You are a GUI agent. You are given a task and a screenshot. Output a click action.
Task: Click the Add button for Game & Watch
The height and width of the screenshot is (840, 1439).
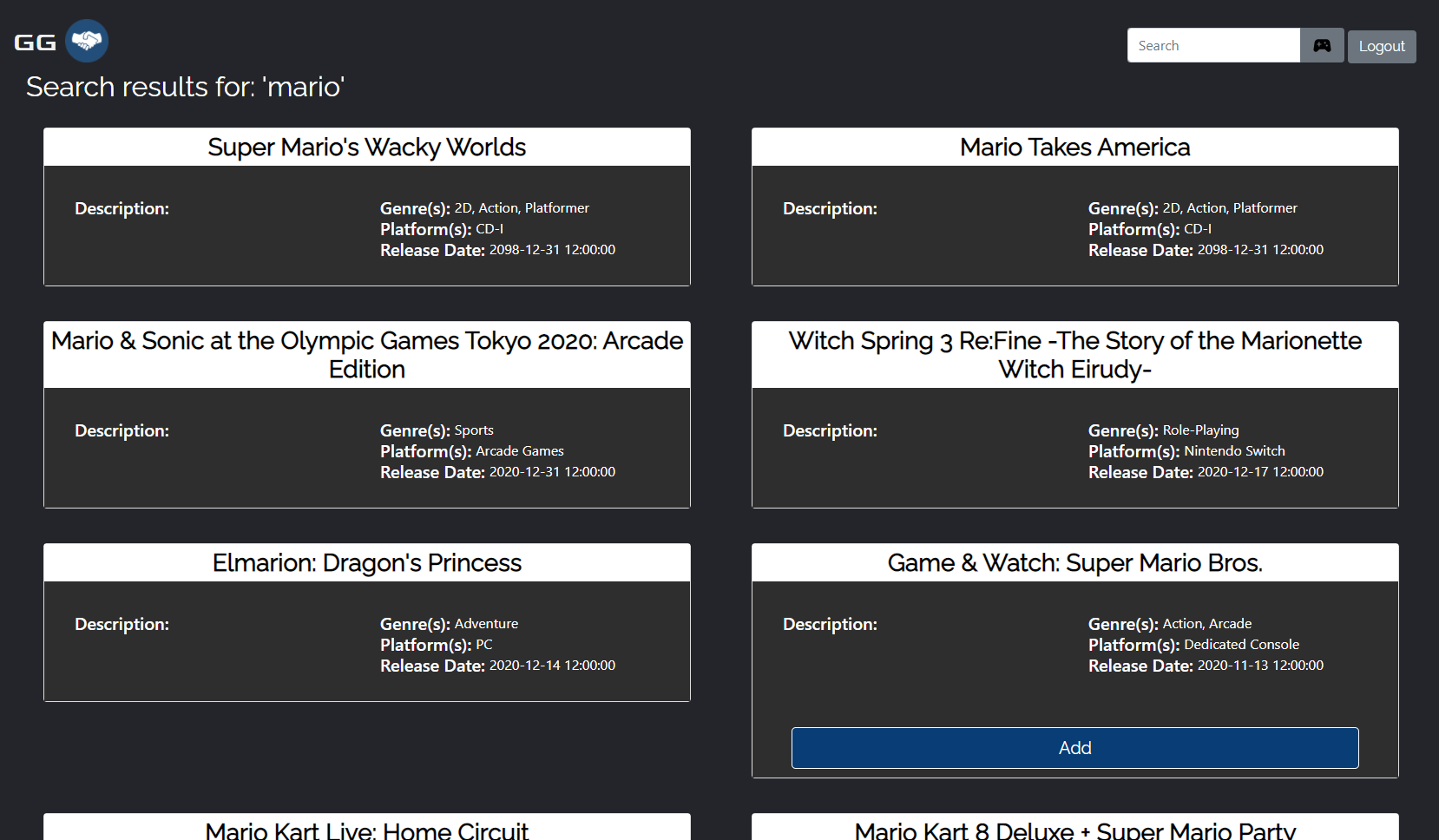coord(1074,748)
